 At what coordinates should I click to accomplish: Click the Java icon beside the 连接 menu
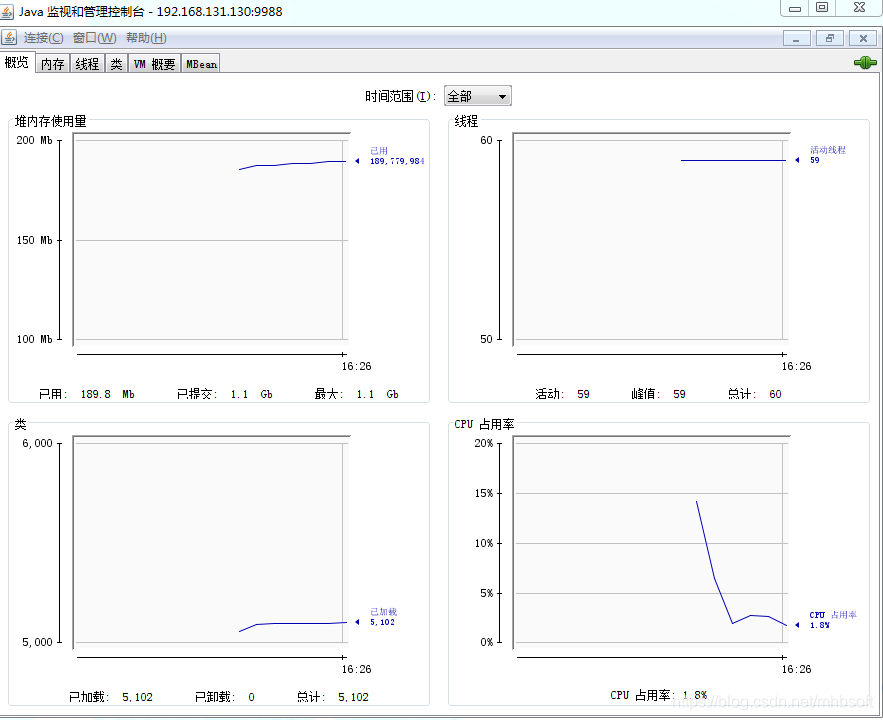pyautogui.click(x=8, y=38)
